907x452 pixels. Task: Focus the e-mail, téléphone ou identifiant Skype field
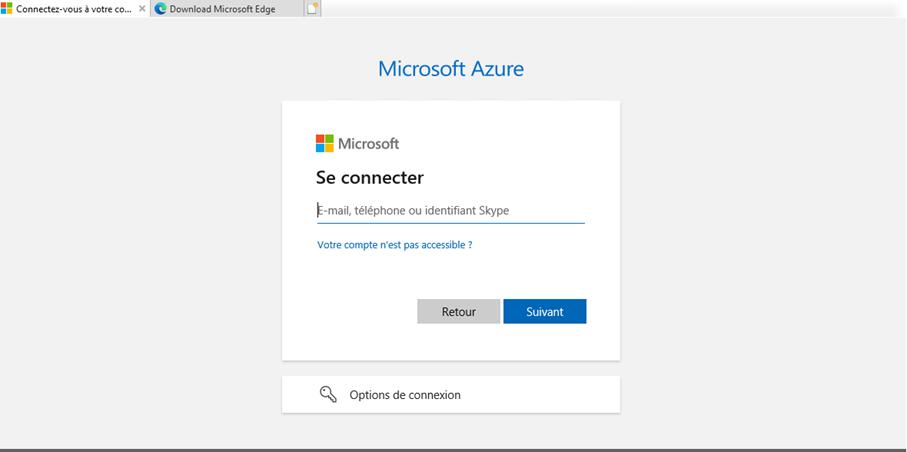(451, 211)
